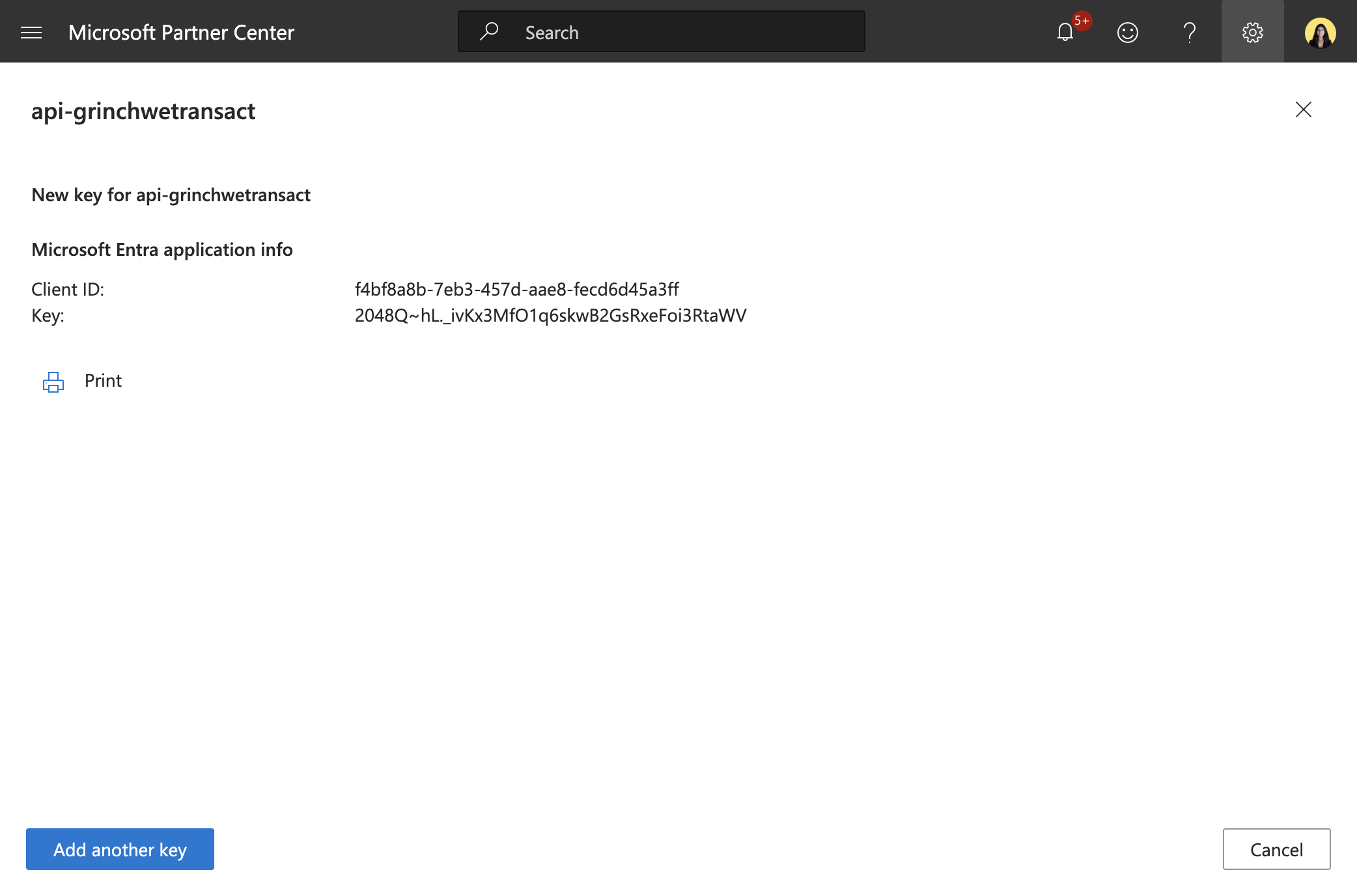Click the api-grinchwetransact page heading
The width and height of the screenshot is (1357, 896).
pyautogui.click(x=143, y=111)
